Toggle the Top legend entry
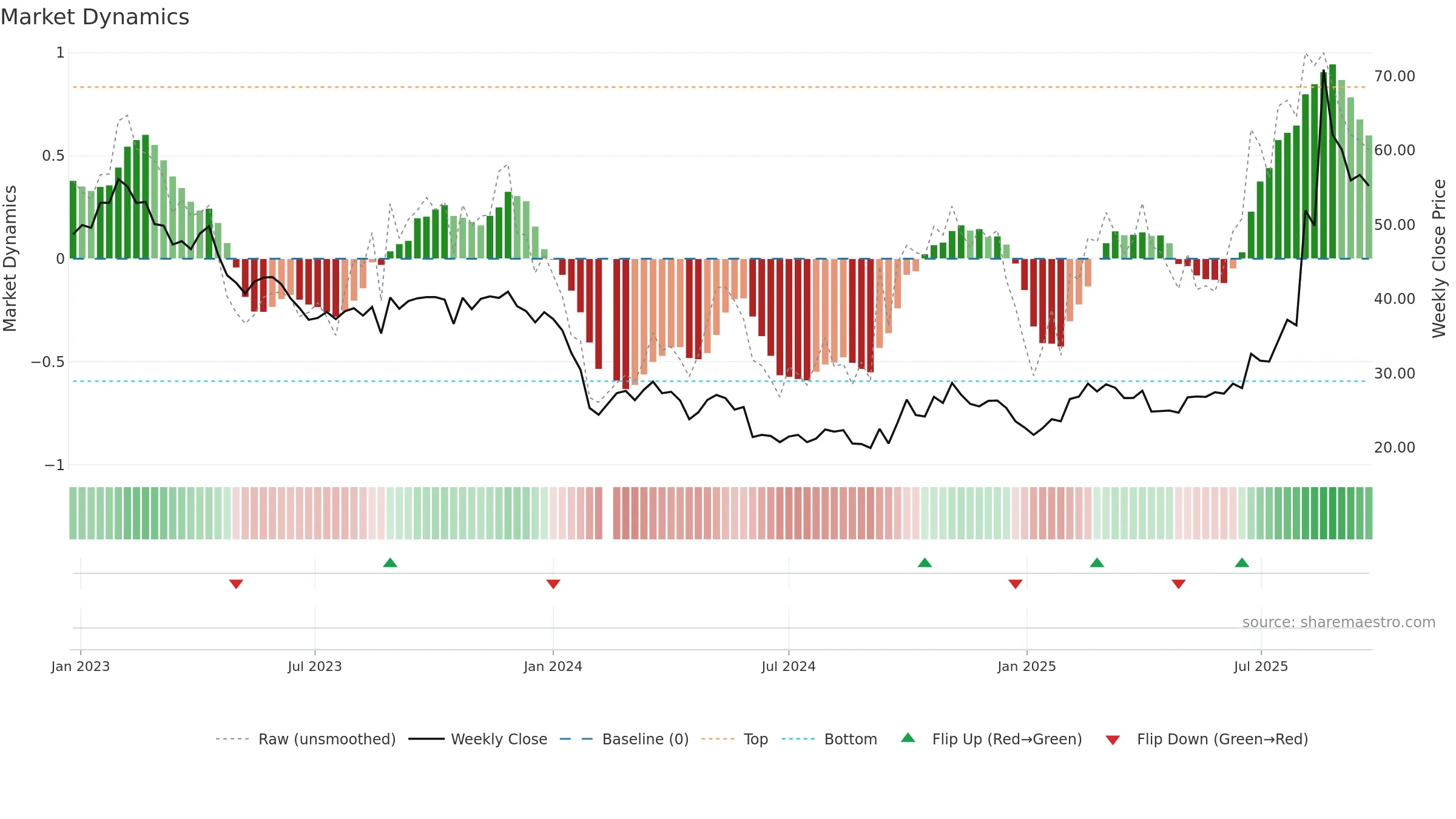1456x819 pixels. click(734, 739)
